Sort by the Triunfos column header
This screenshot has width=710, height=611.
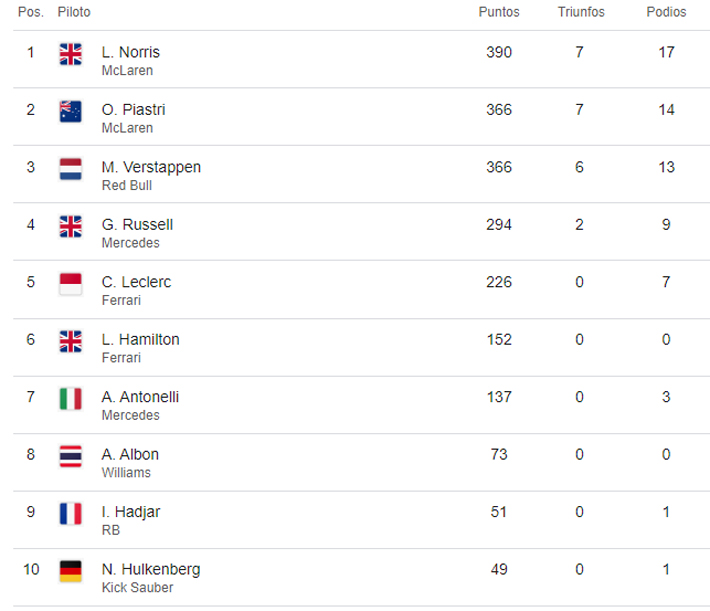pyautogui.click(x=580, y=13)
